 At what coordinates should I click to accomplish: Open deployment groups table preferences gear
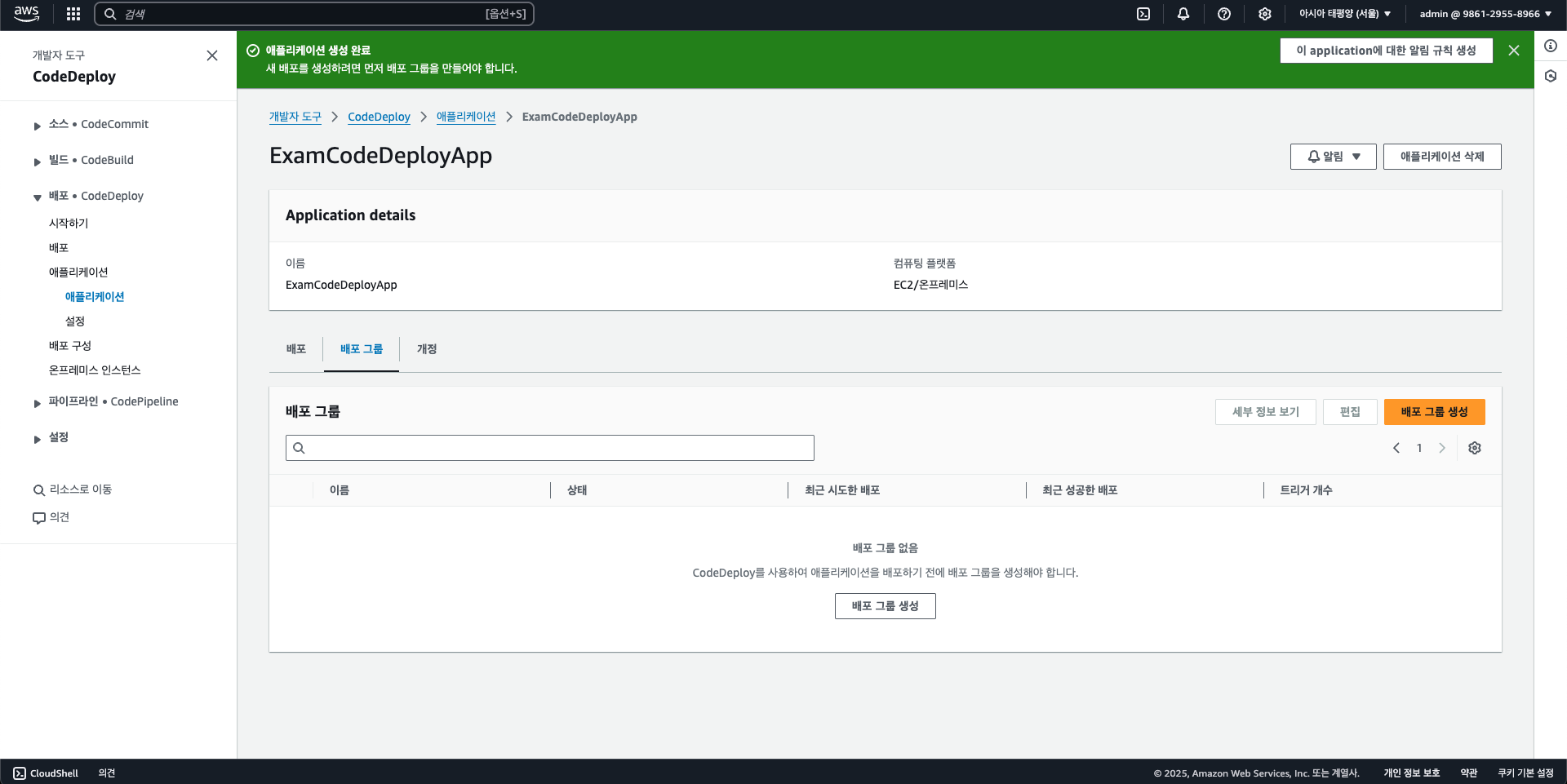(1475, 448)
